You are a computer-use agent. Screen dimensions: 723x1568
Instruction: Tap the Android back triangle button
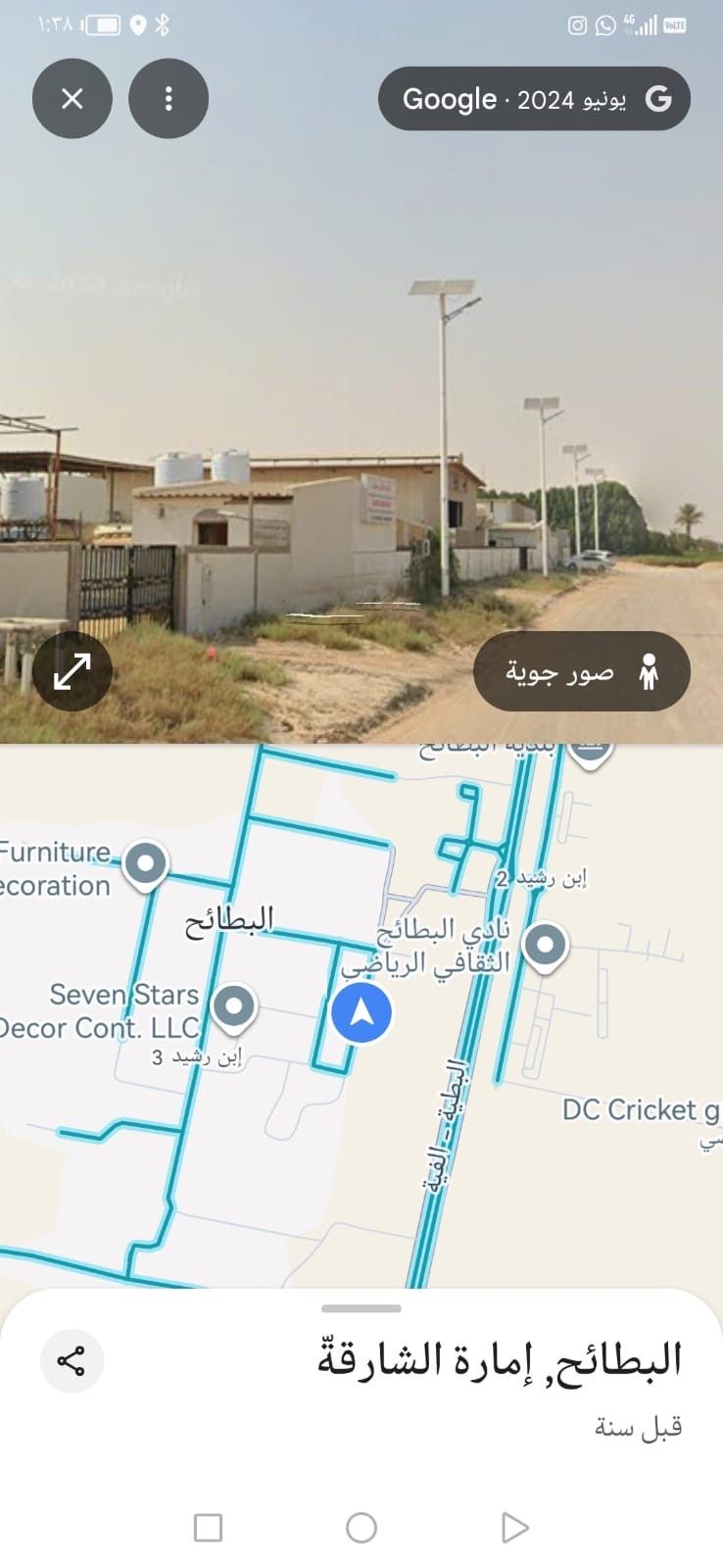click(x=514, y=1527)
